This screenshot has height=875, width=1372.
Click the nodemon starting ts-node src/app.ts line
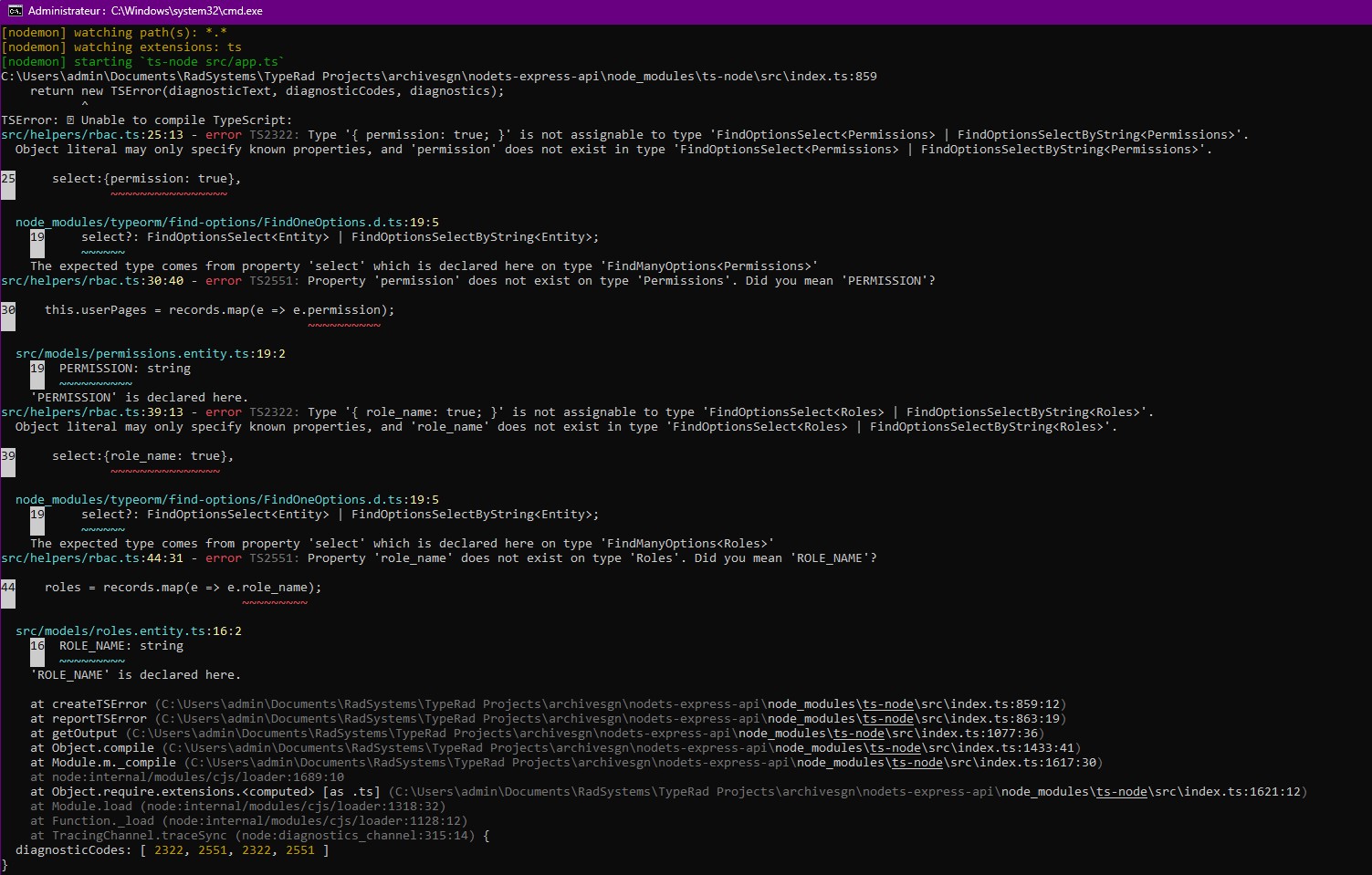click(x=143, y=62)
